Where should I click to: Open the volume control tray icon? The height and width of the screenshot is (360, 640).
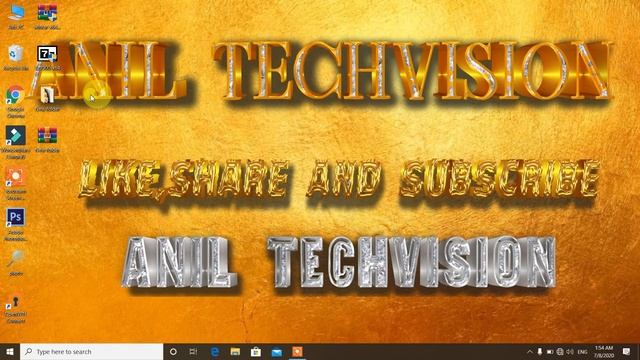(570, 351)
